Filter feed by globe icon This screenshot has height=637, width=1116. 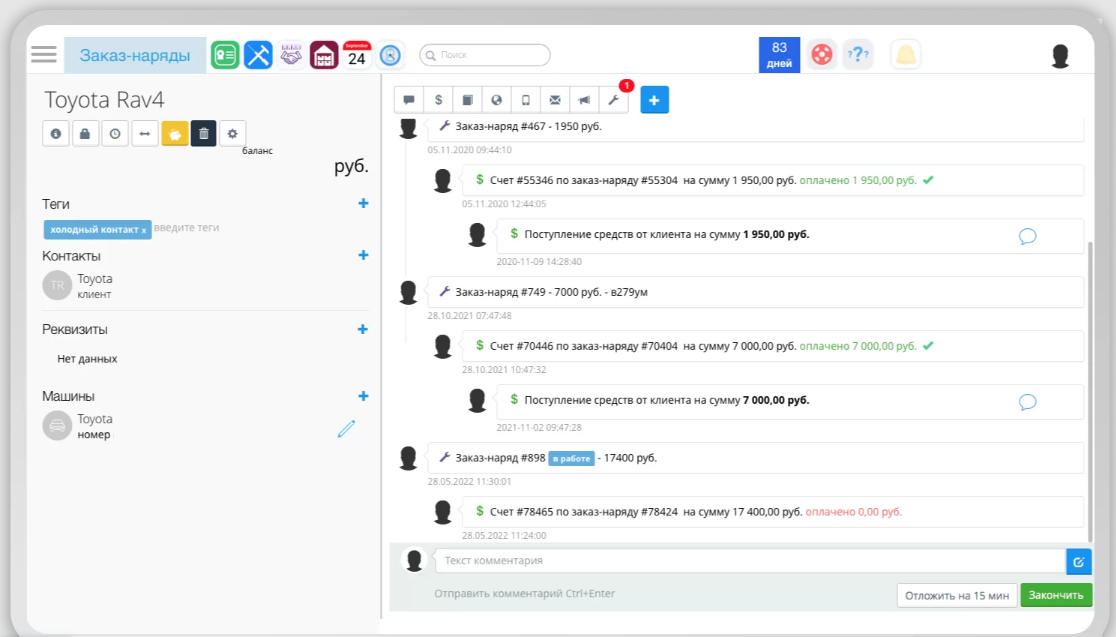click(497, 100)
